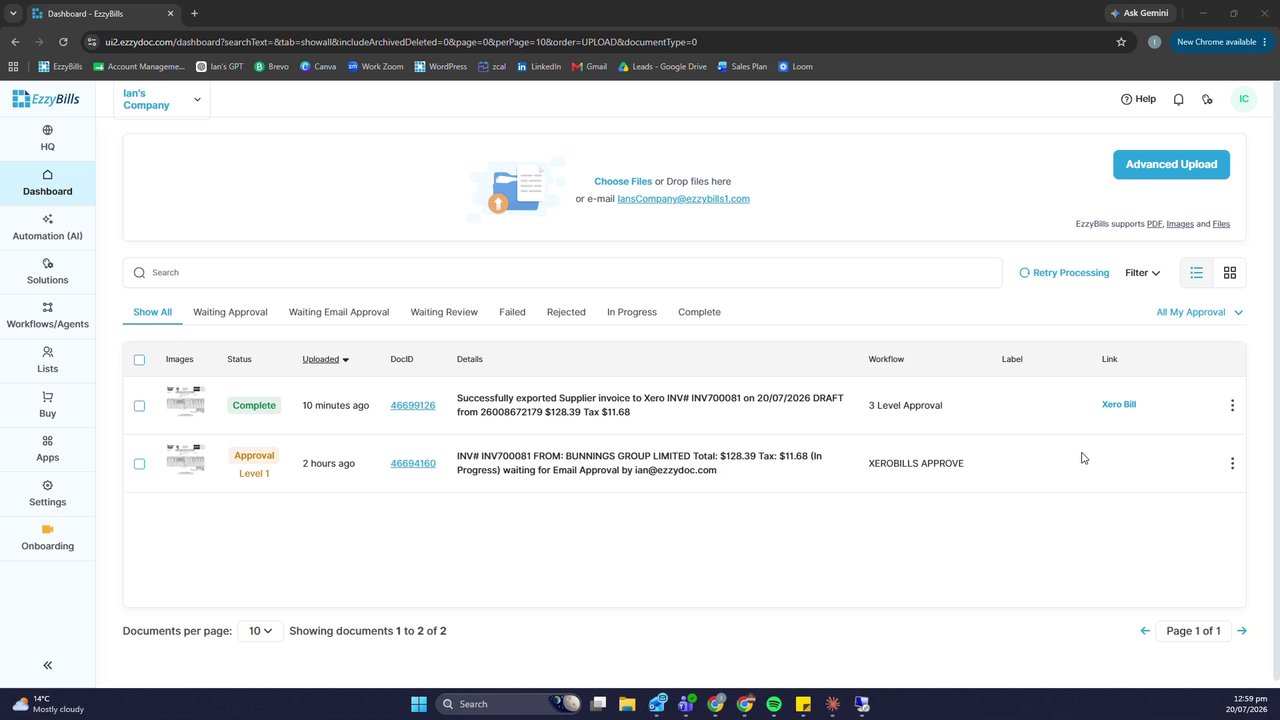Open Chrome tab search dropdown arrow
This screenshot has width=1280, height=720.
13,13
